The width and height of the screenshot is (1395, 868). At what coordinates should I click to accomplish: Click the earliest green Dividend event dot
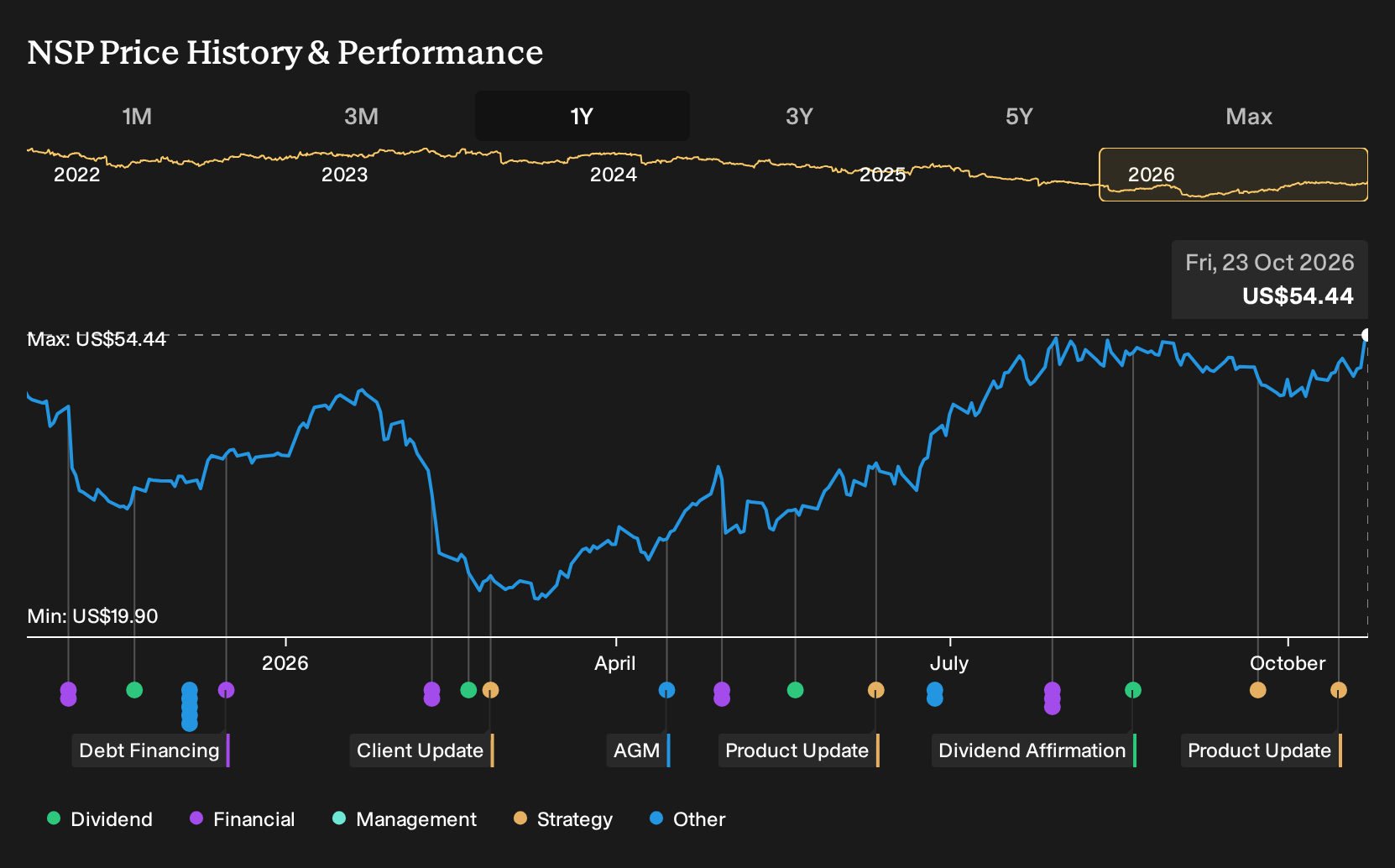pos(134,690)
